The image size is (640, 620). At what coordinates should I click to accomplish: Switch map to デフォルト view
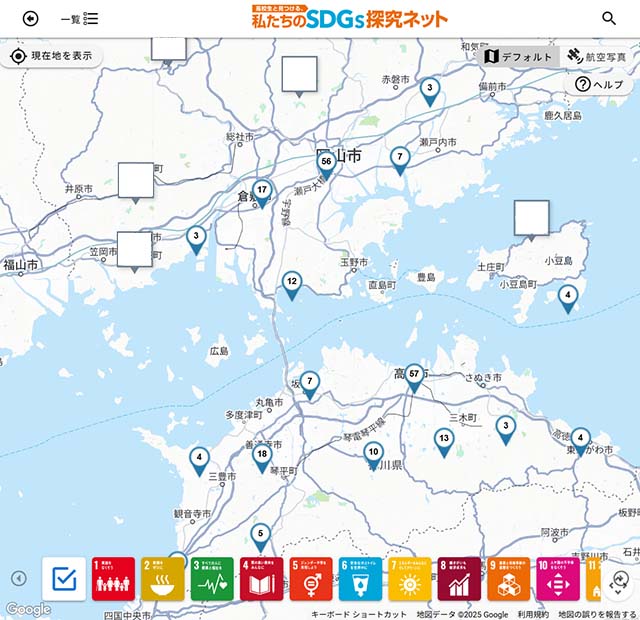click(x=518, y=57)
